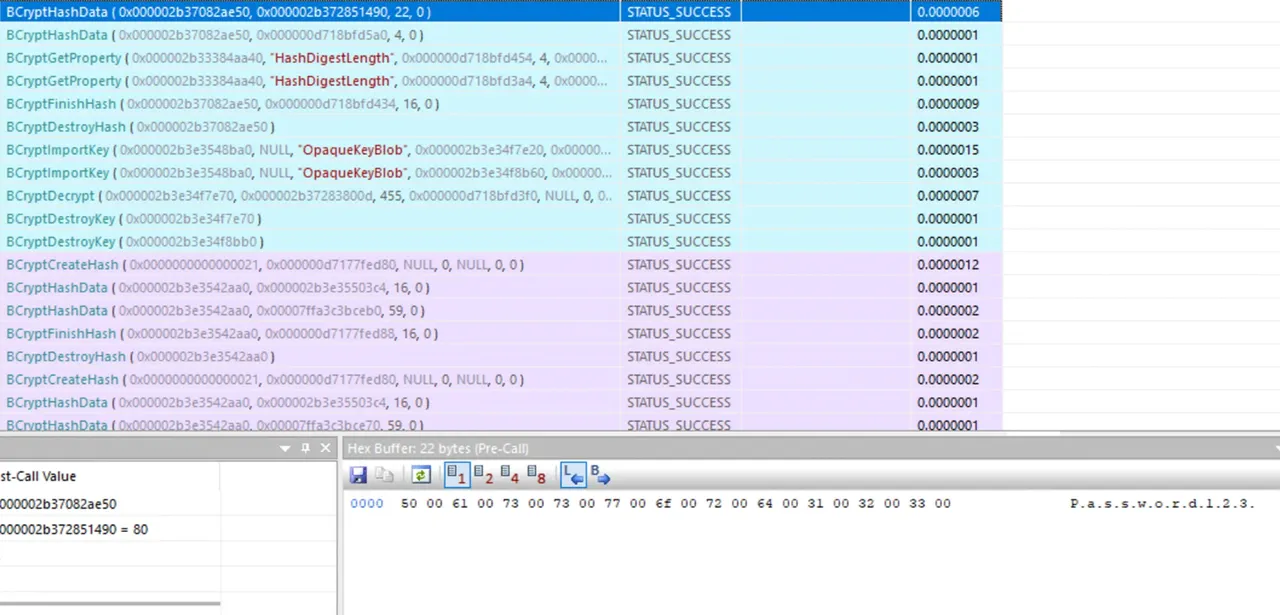
Task: Switch to big-endian byte order
Action: 600,474
